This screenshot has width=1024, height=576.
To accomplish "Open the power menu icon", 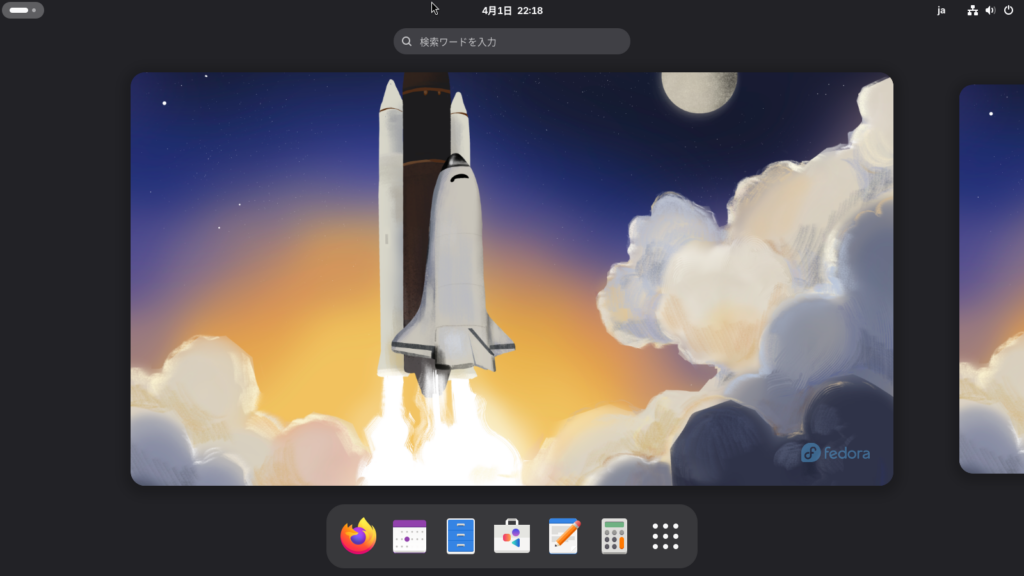I will (x=1008, y=10).
